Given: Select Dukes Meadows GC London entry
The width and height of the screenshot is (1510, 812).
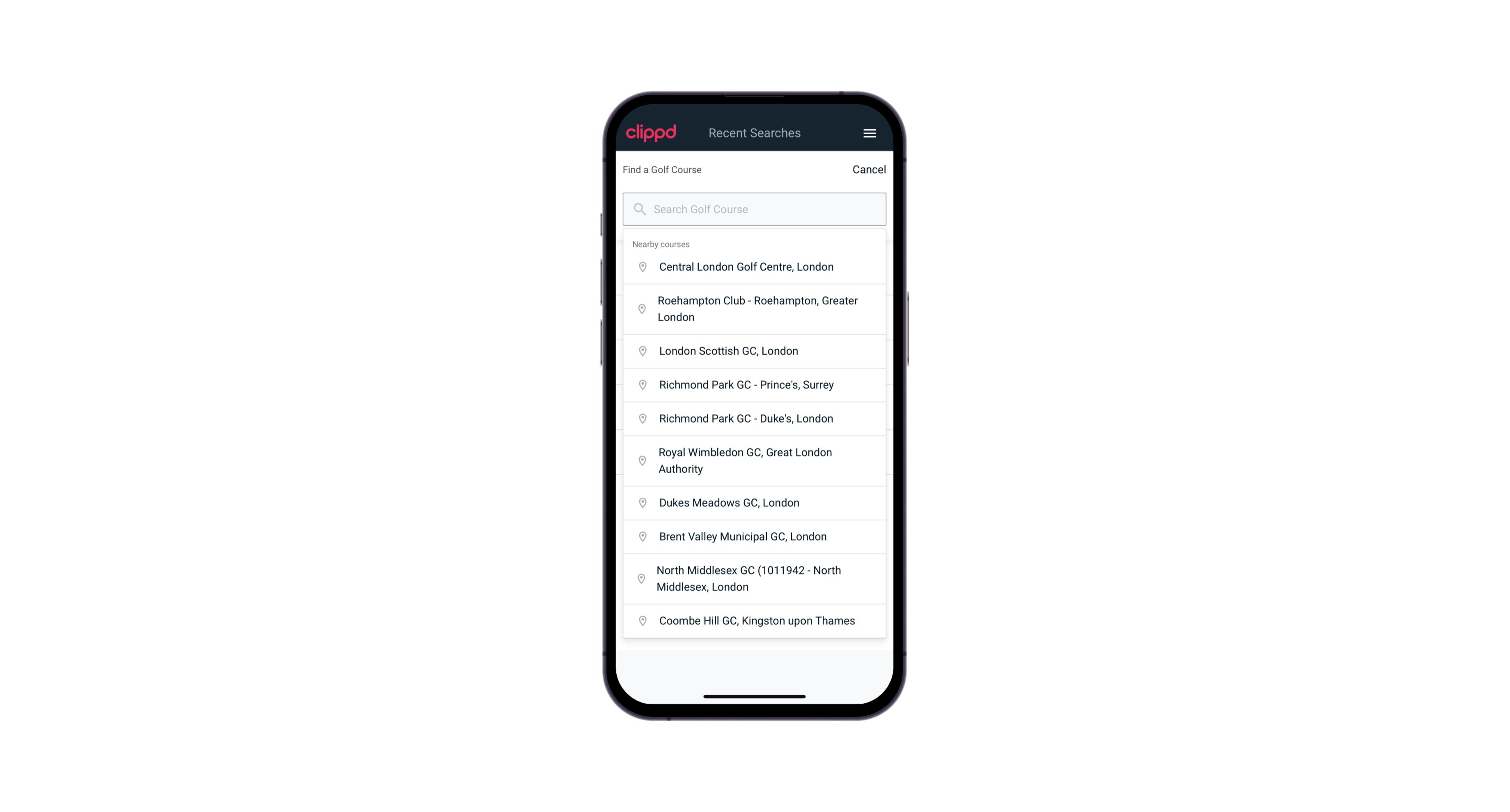Looking at the screenshot, I should tap(754, 502).
